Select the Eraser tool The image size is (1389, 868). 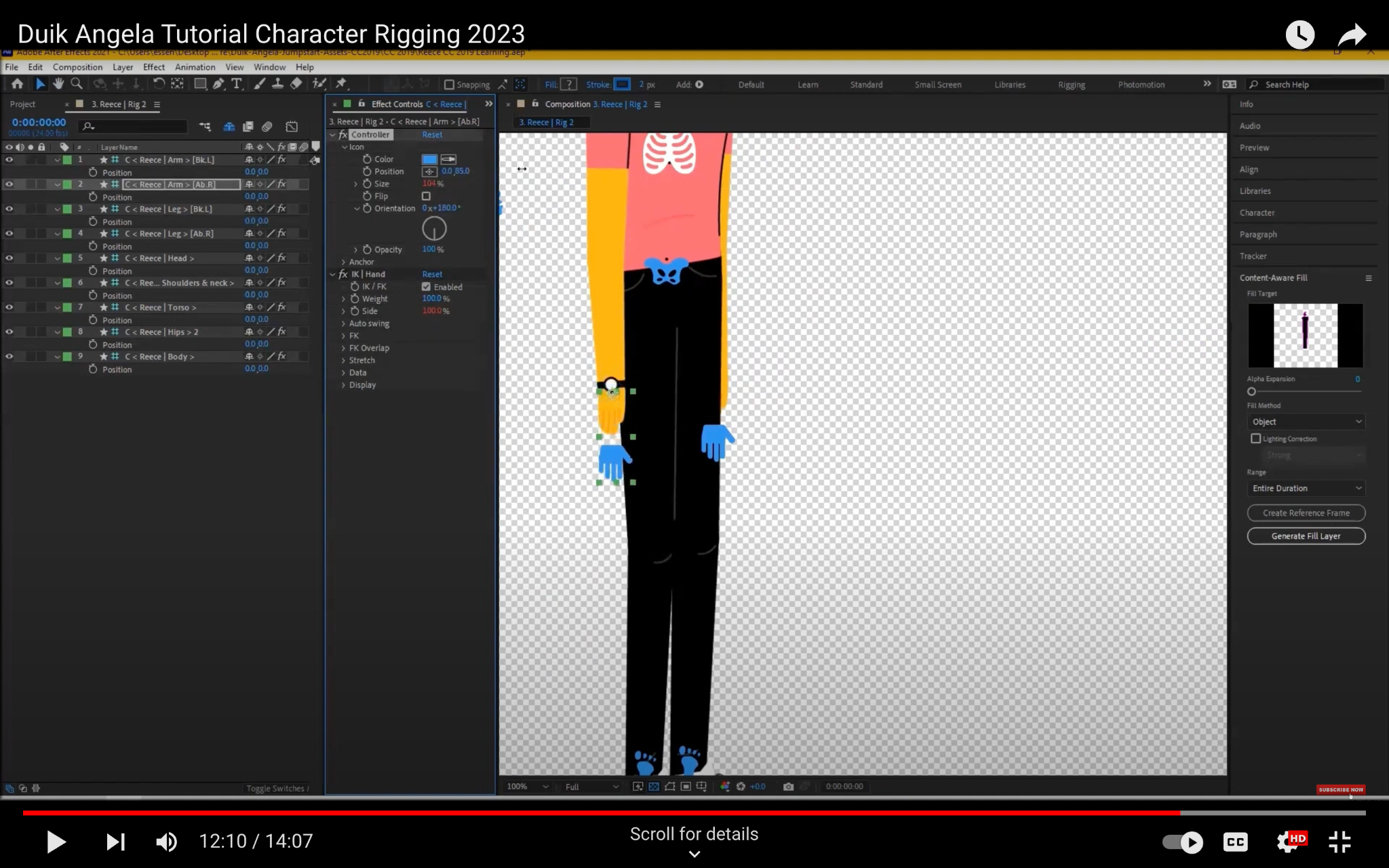(x=296, y=83)
